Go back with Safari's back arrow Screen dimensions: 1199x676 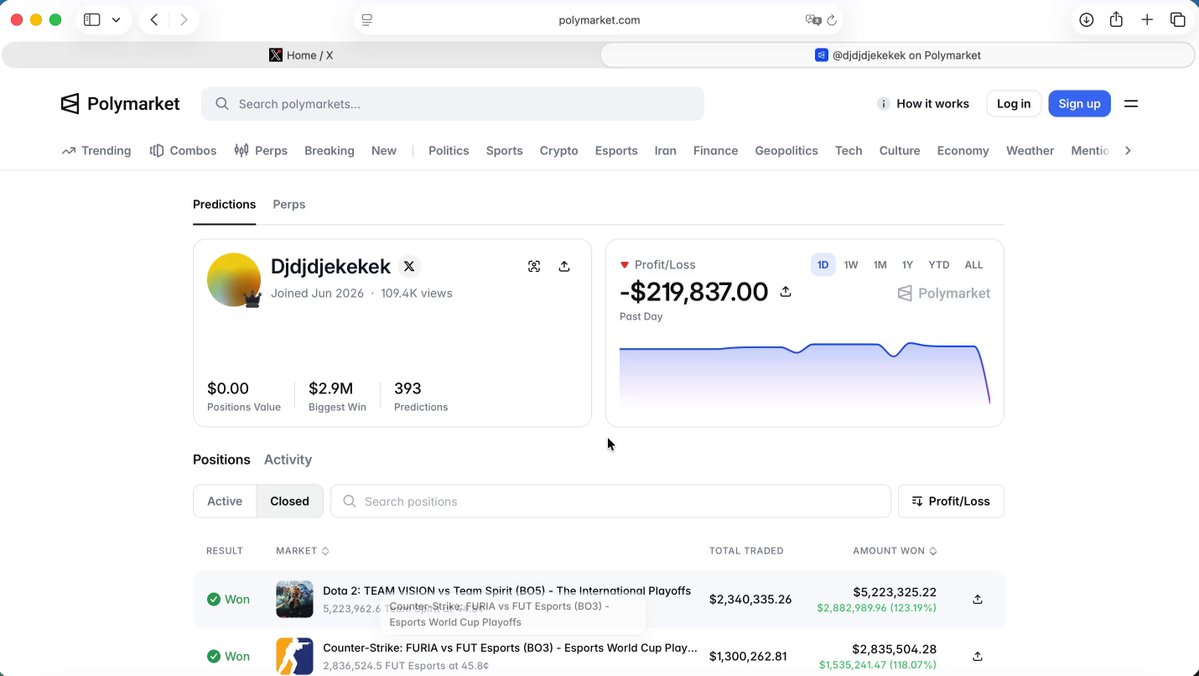[x=154, y=20]
